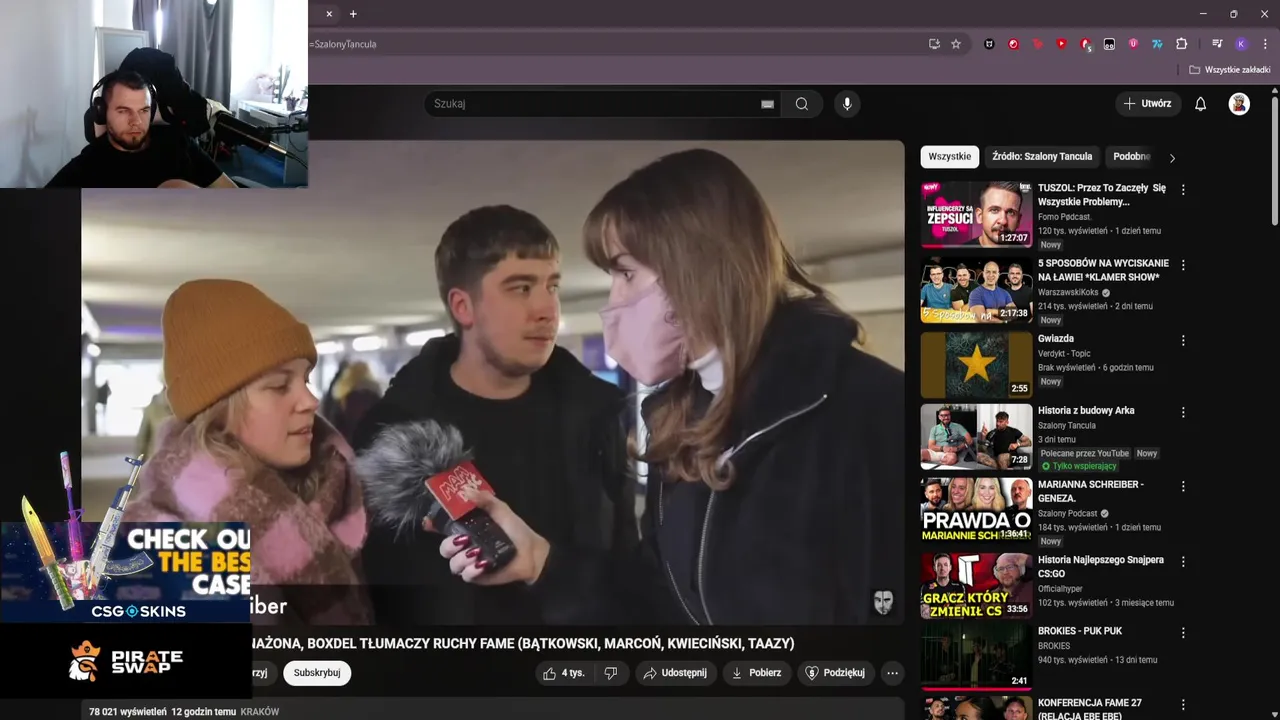
Task: Click the Pobierz download button
Action: coord(757,673)
